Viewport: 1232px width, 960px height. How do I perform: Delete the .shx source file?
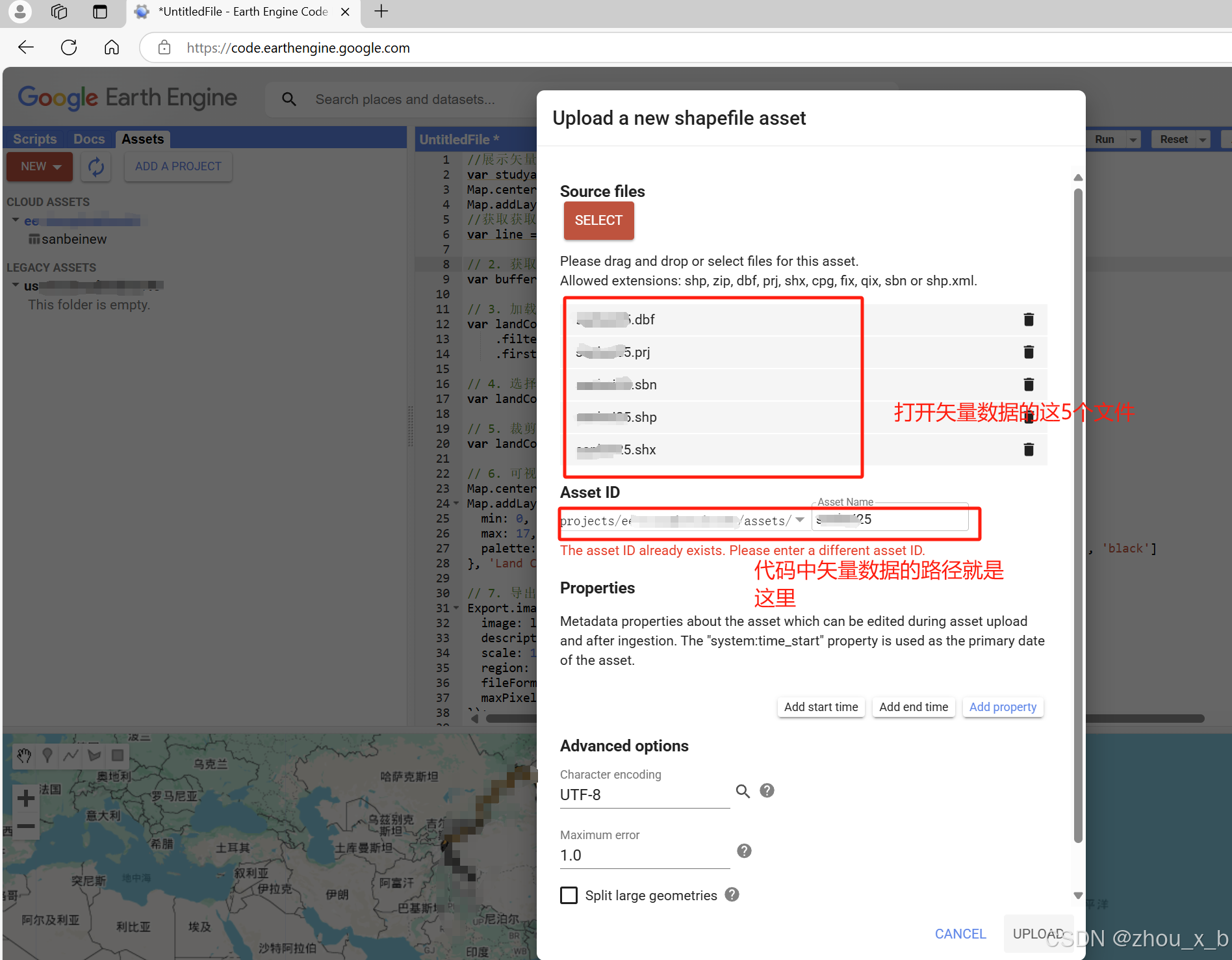pos(1029,449)
